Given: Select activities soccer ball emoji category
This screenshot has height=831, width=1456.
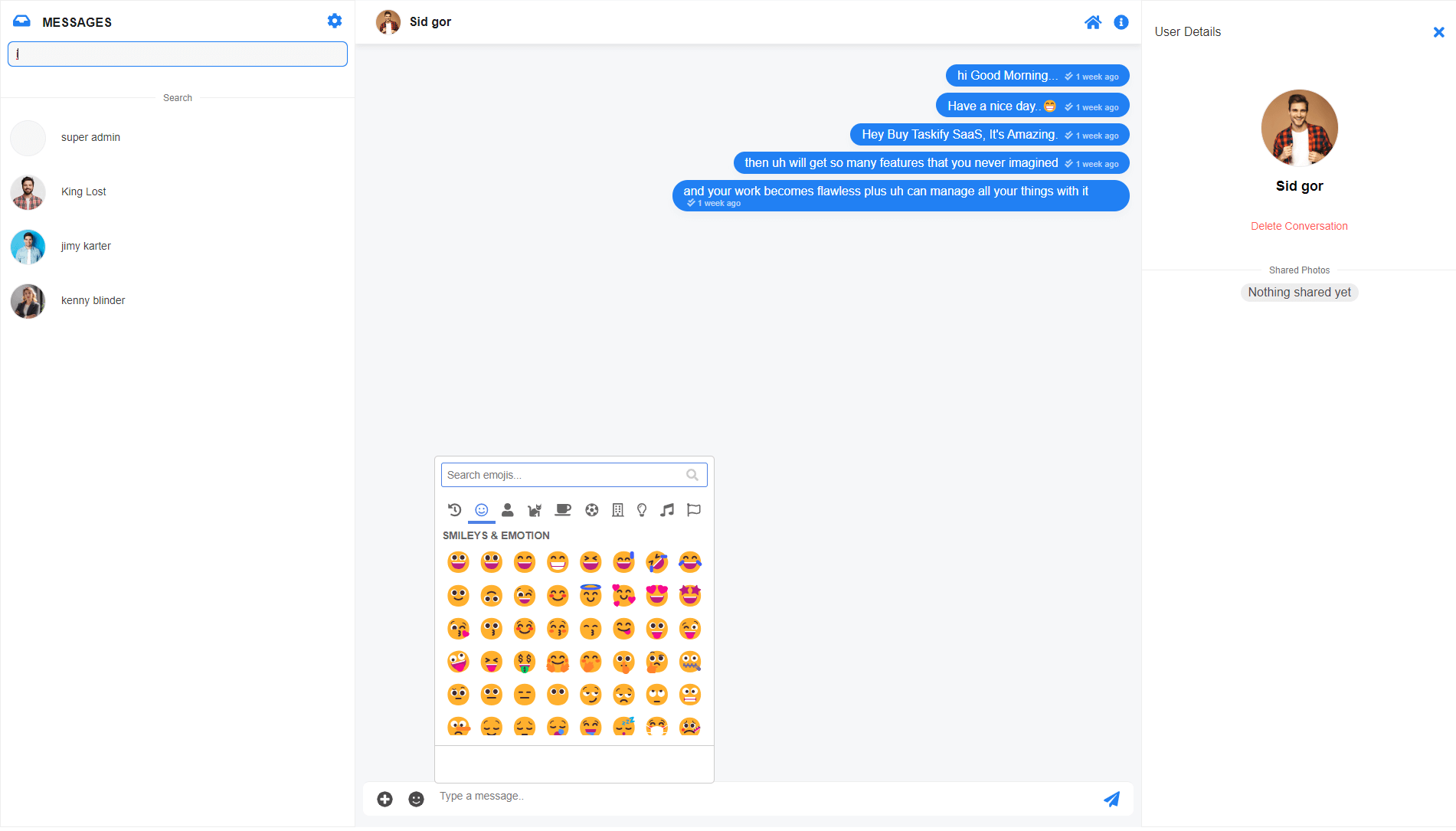Looking at the screenshot, I should pyautogui.click(x=591, y=510).
